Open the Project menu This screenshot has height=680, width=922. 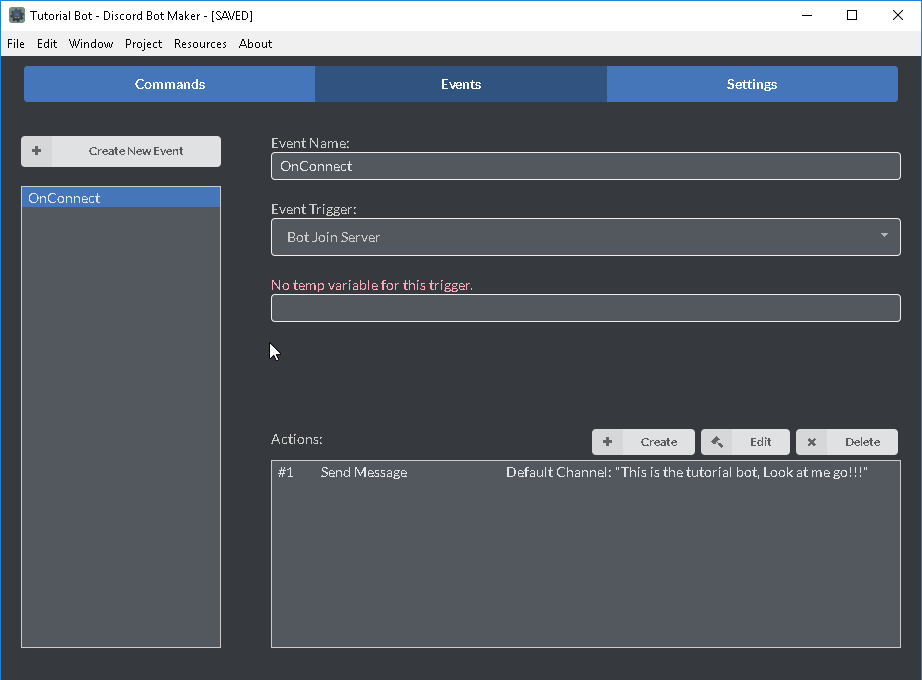(144, 44)
